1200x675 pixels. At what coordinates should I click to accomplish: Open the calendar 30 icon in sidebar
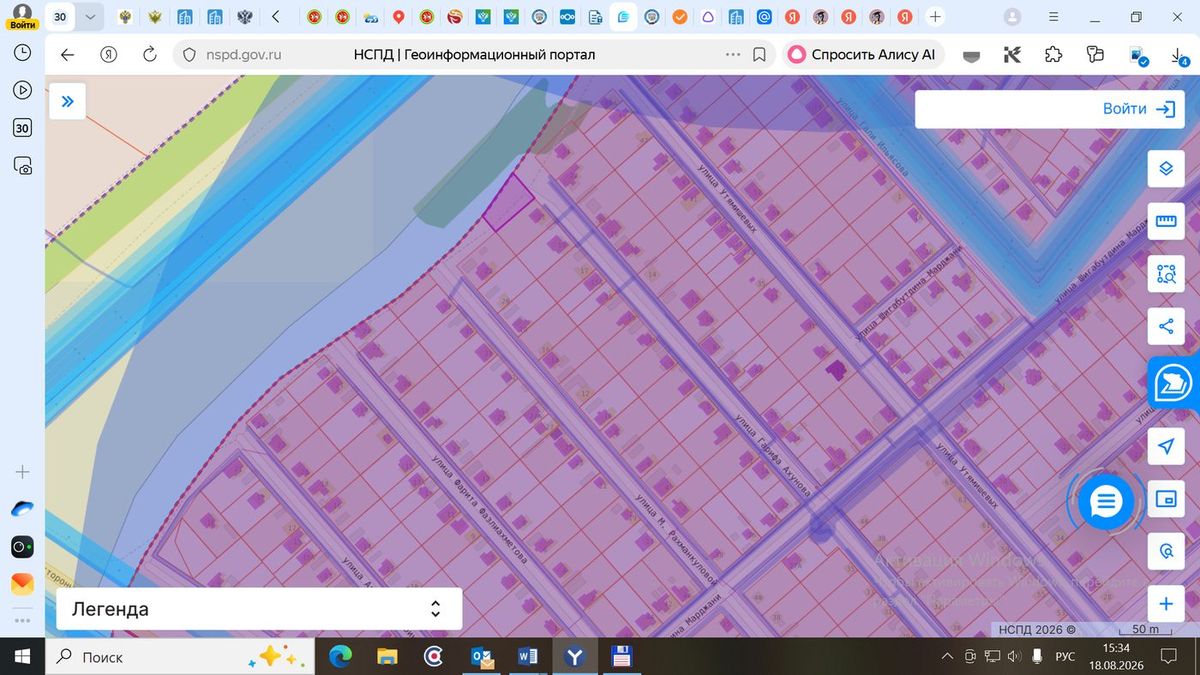[22, 128]
